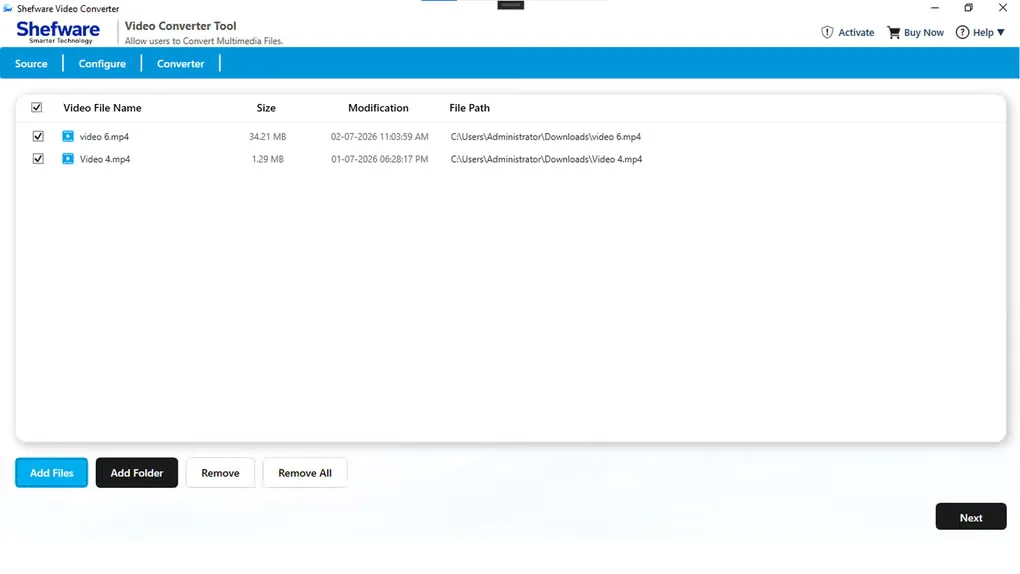
Task: Click the File Path column header
Action: coord(469,108)
